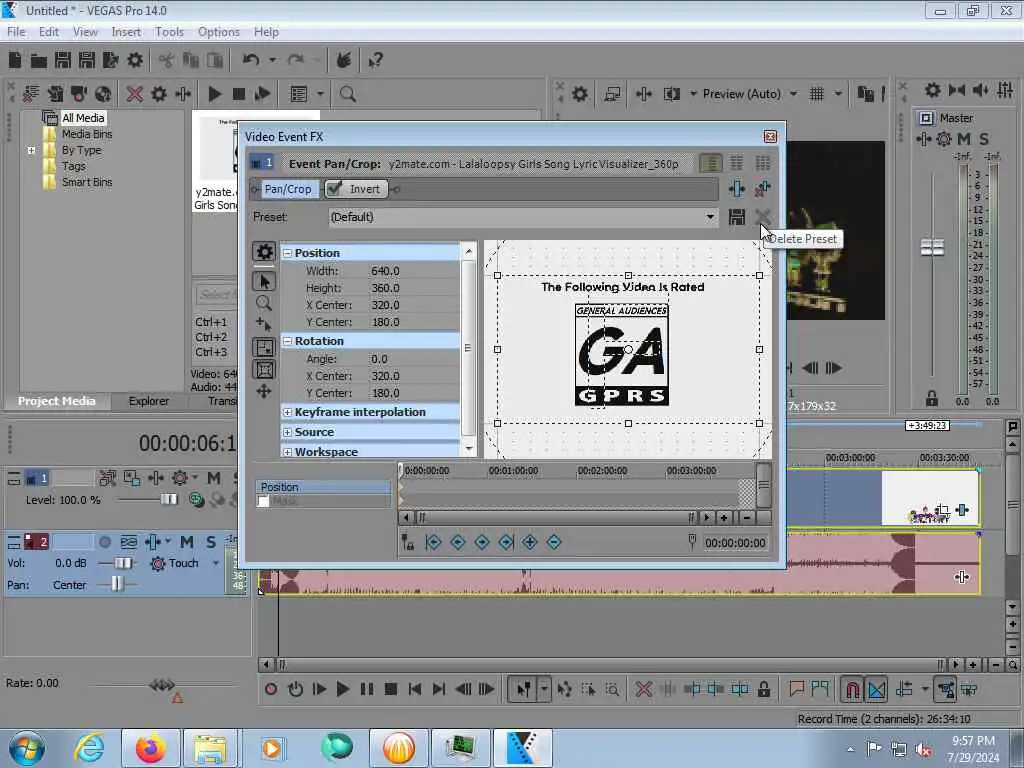Click the Loop Playback button in transport bar
This screenshot has height=768, width=1024.
295,689
